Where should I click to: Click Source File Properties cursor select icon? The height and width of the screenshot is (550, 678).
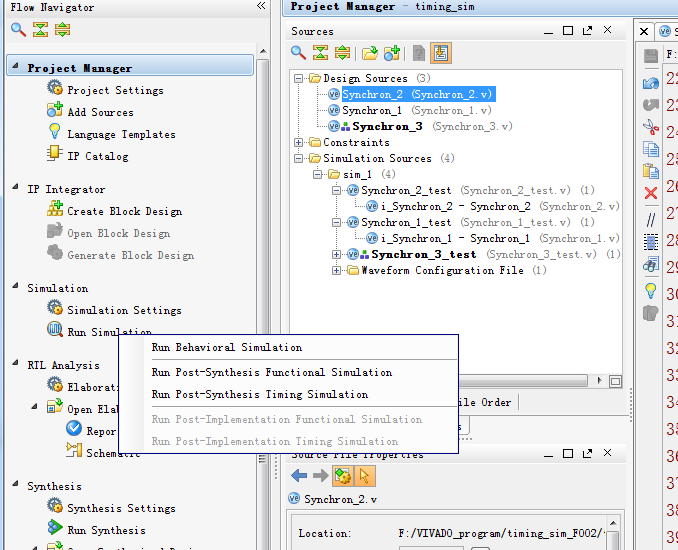click(x=365, y=476)
